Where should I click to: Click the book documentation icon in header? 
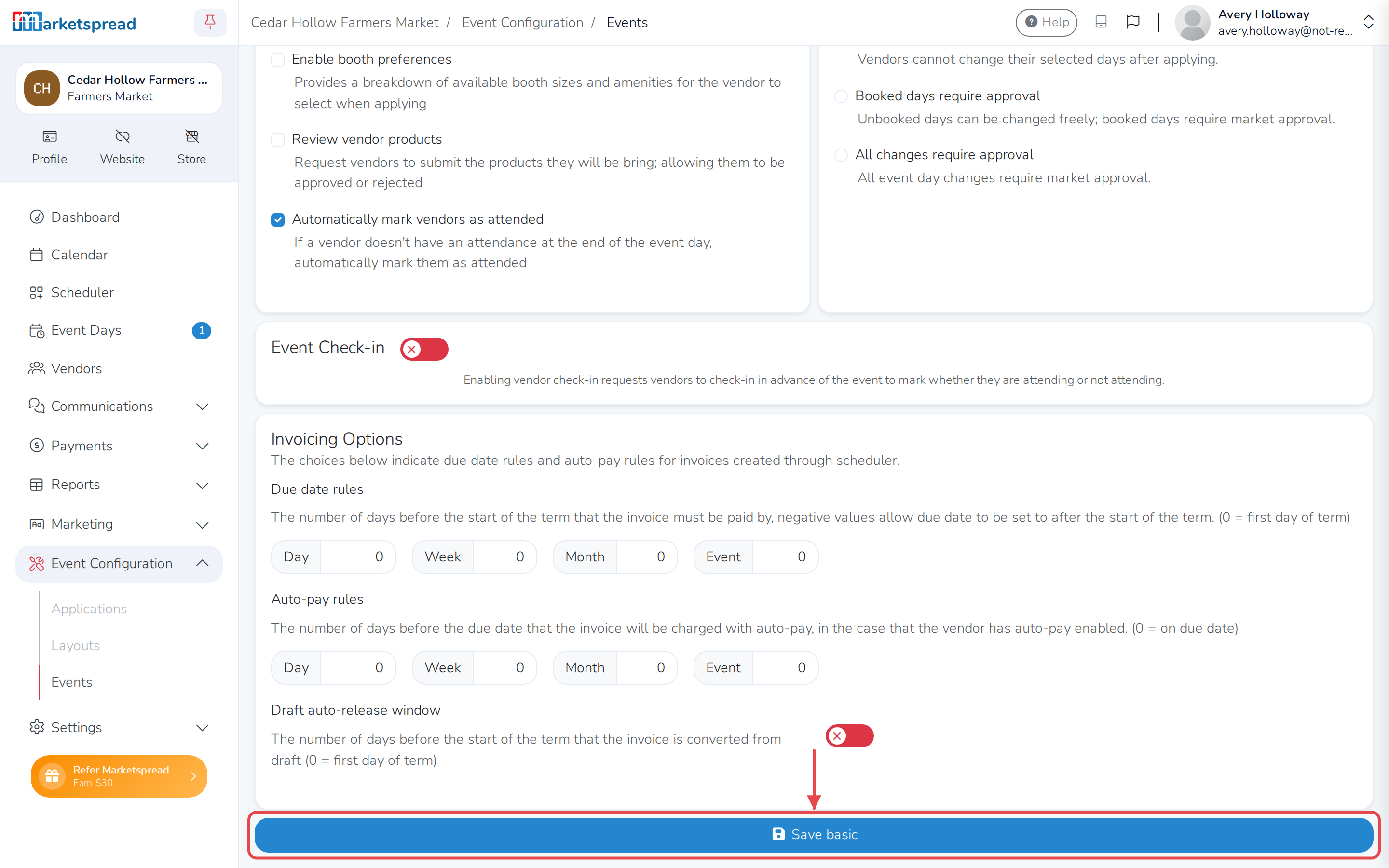(x=1101, y=22)
